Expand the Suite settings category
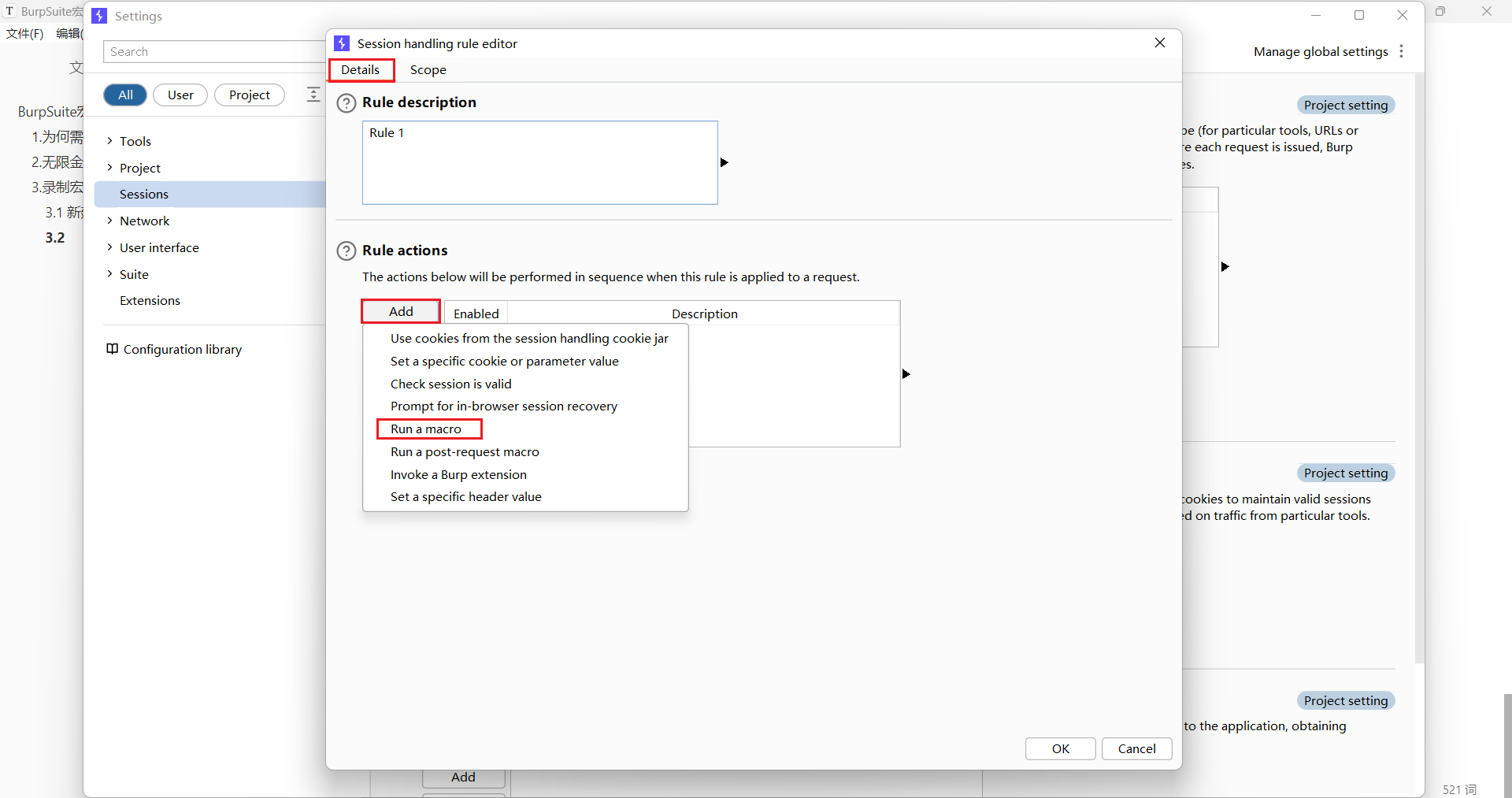 [x=109, y=274]
